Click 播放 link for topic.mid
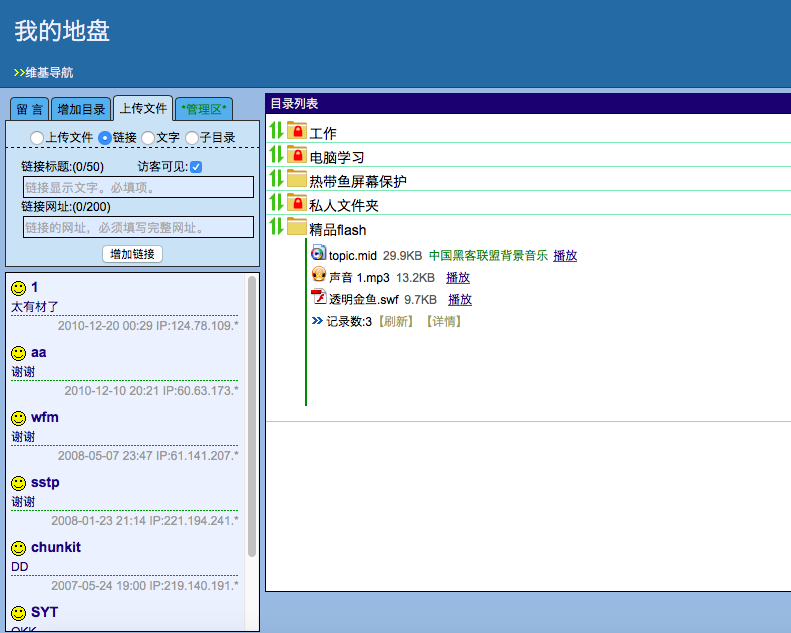791x633 pixels. pos(565,255)
